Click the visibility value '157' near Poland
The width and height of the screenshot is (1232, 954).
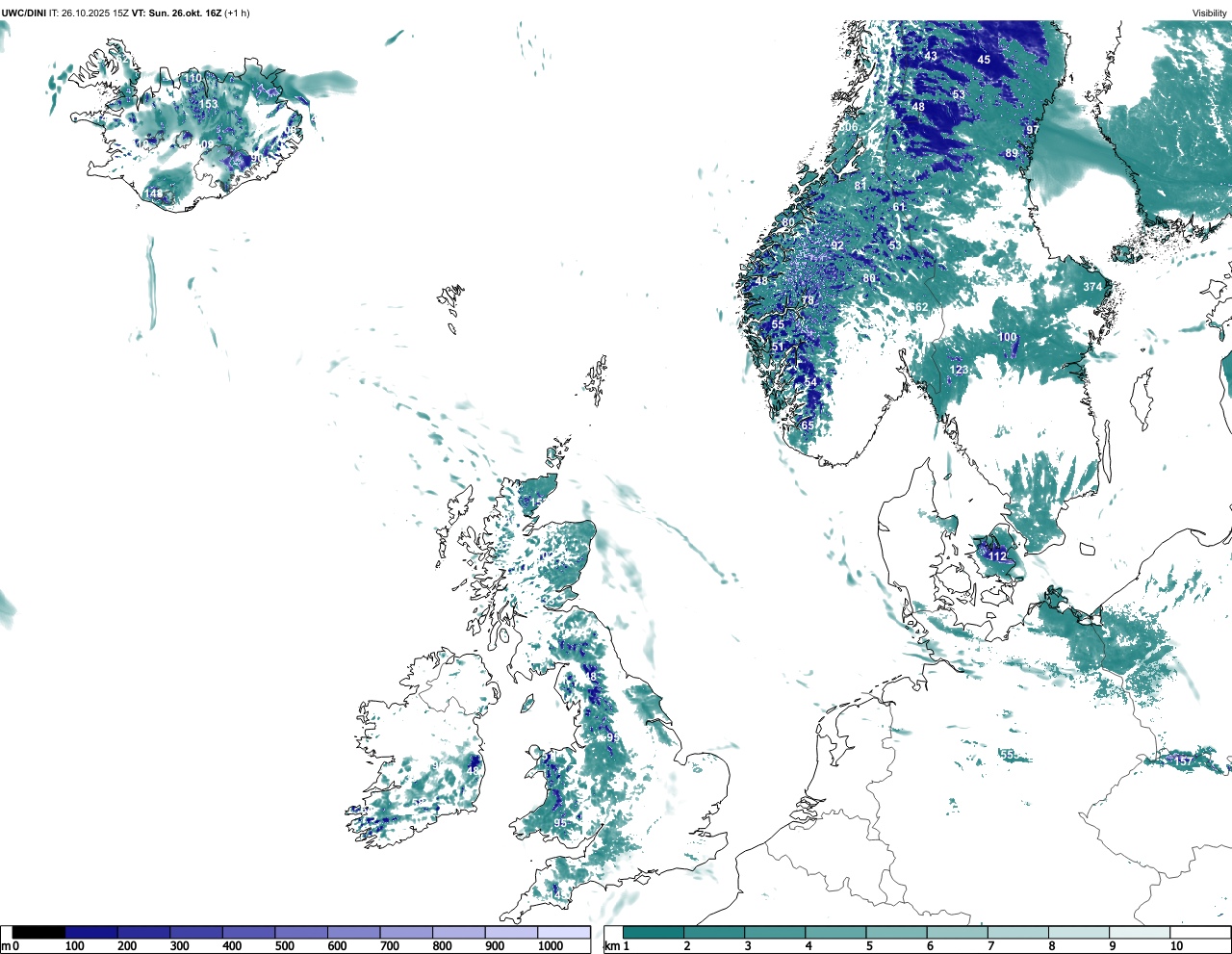click(1183, 761)
